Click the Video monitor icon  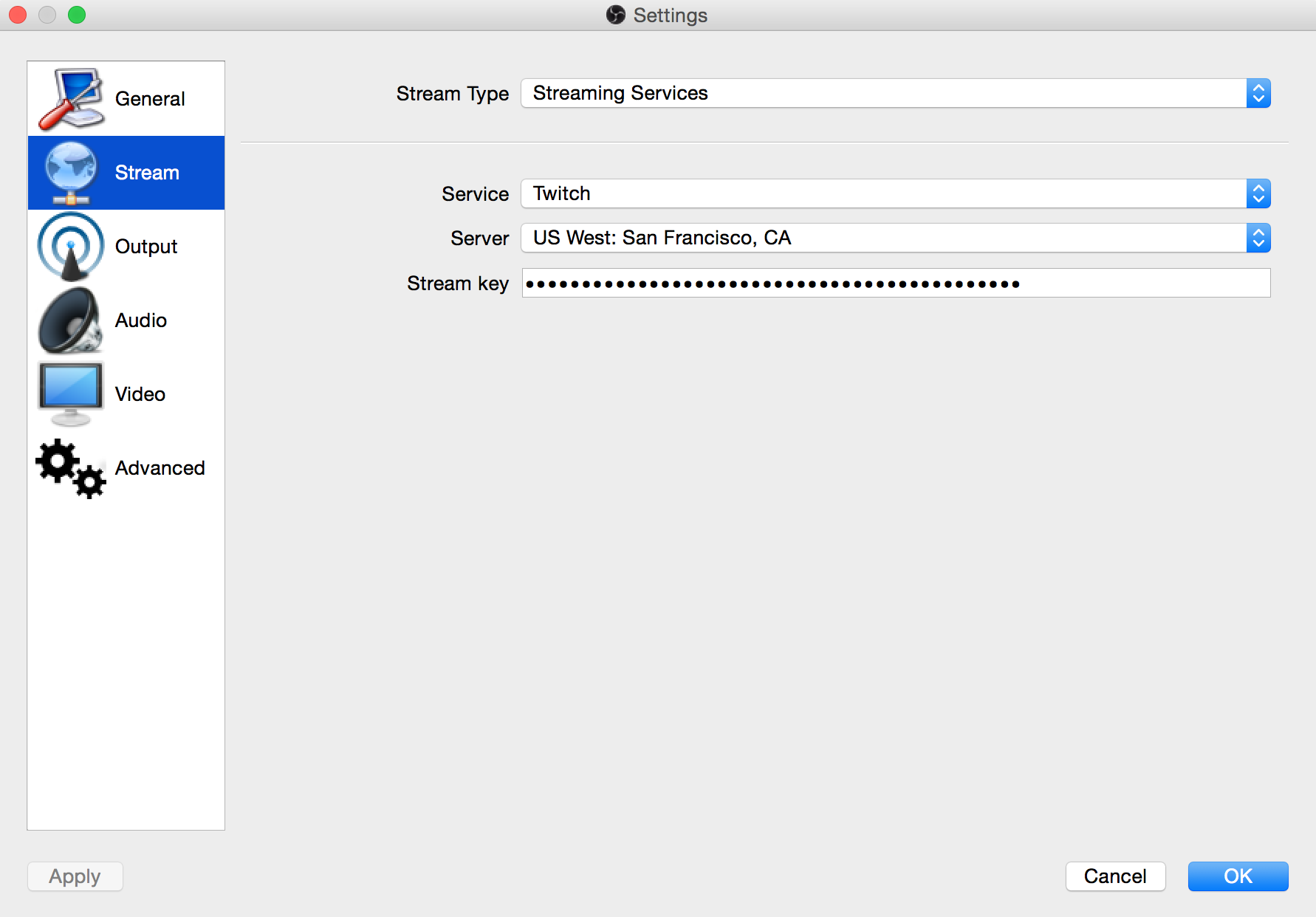point(70,394)
